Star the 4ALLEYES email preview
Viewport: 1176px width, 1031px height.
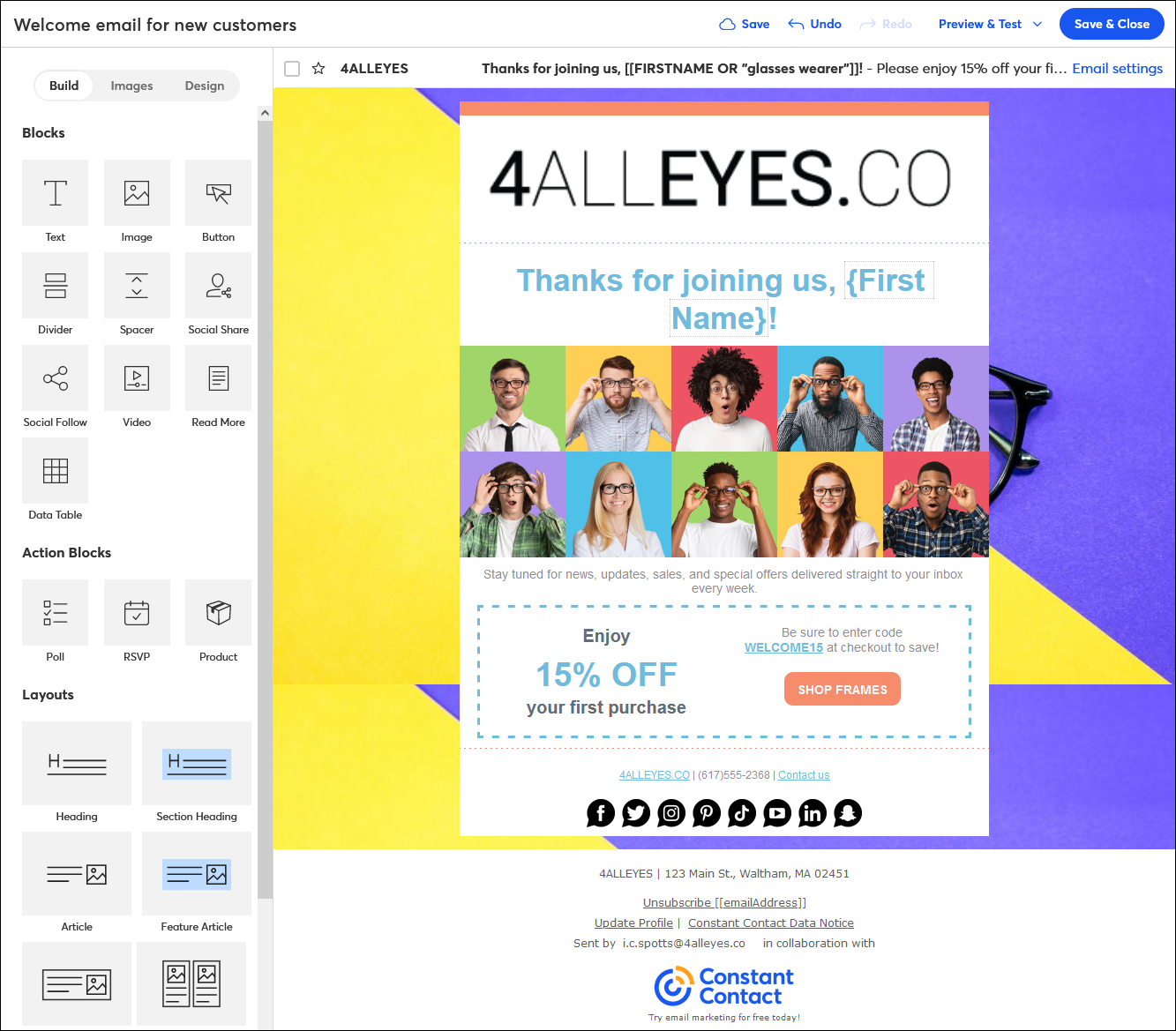(318, 69)
